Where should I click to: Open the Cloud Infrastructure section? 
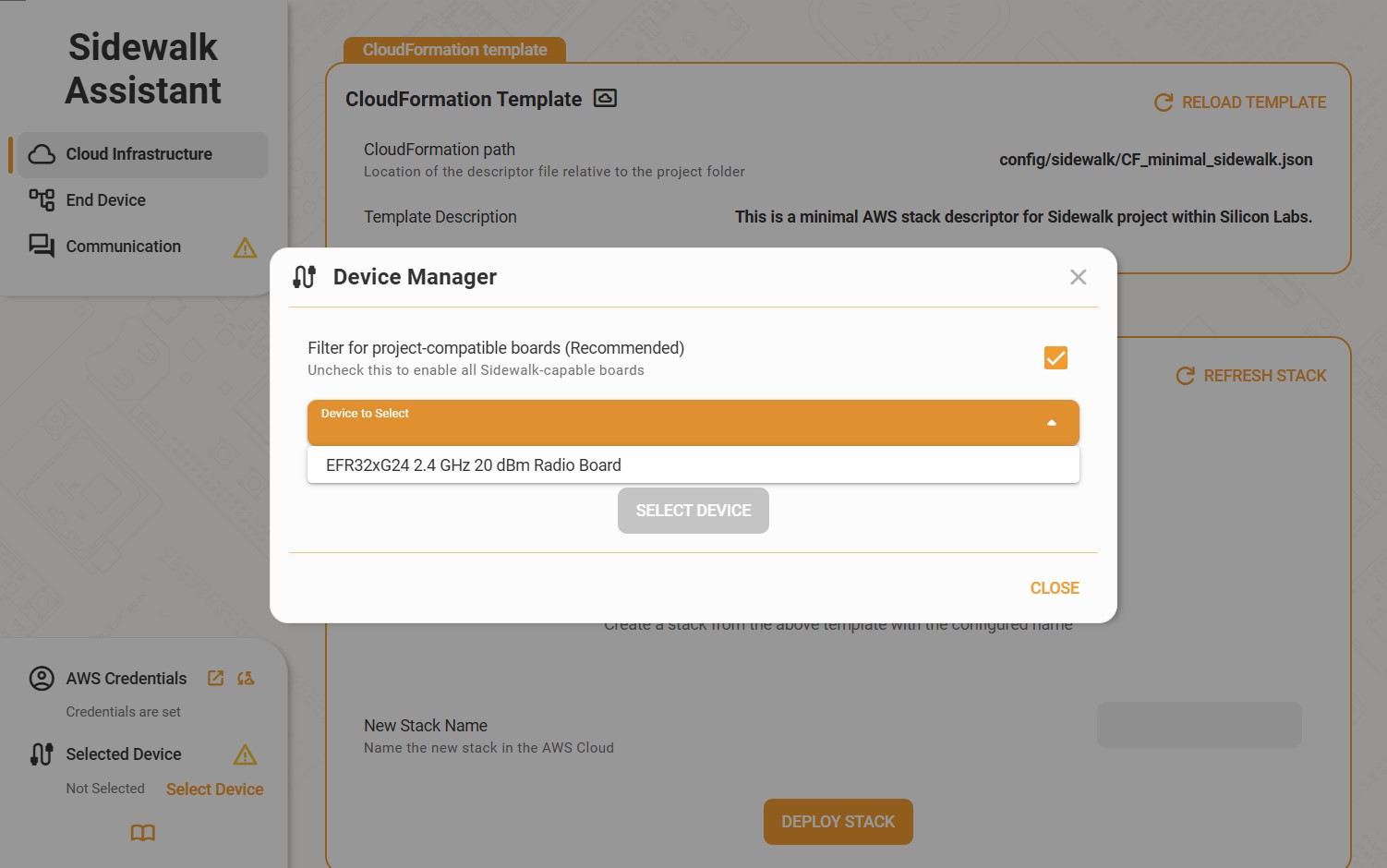(139, 154)
